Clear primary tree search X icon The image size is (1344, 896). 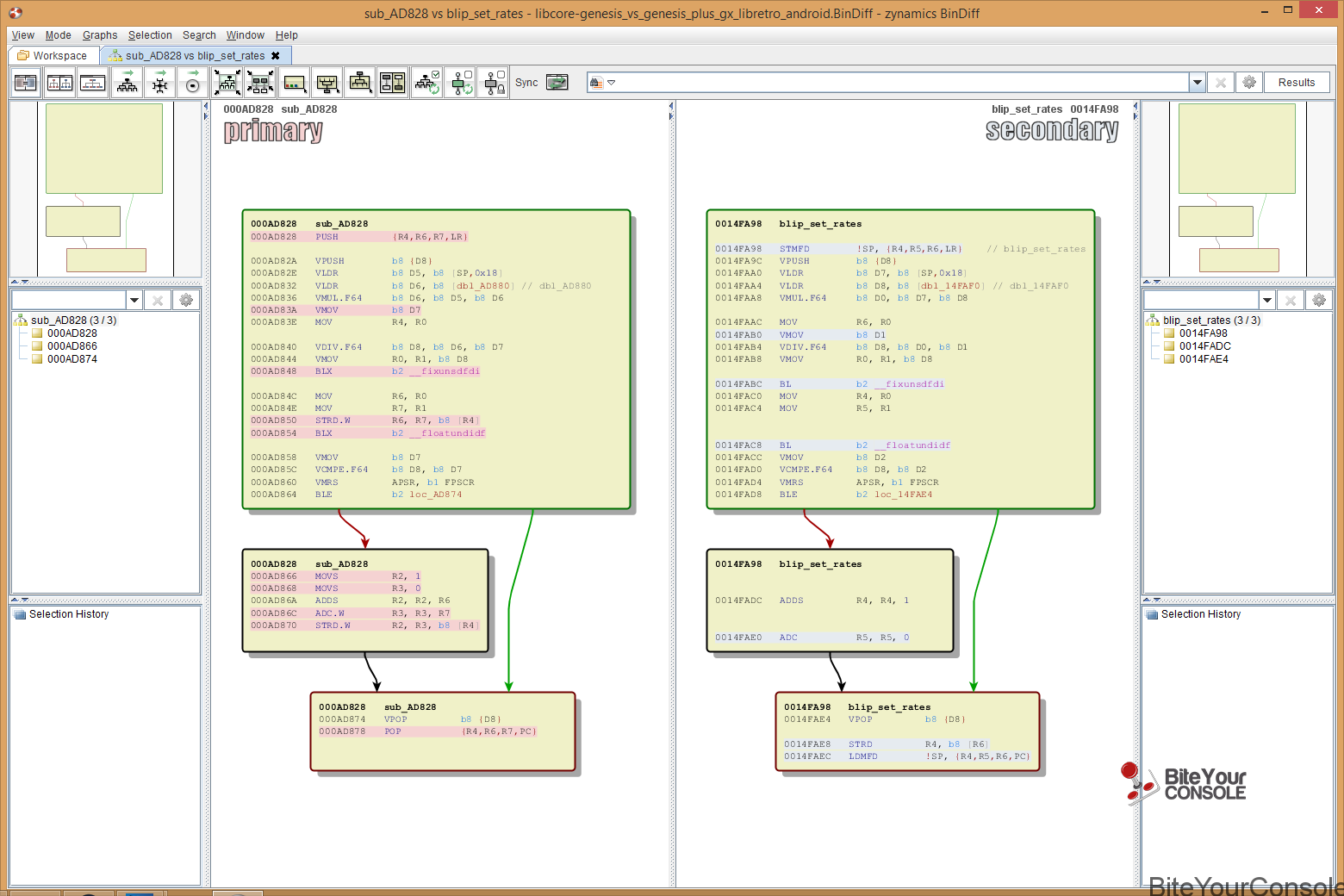click(x=158, y=300)
